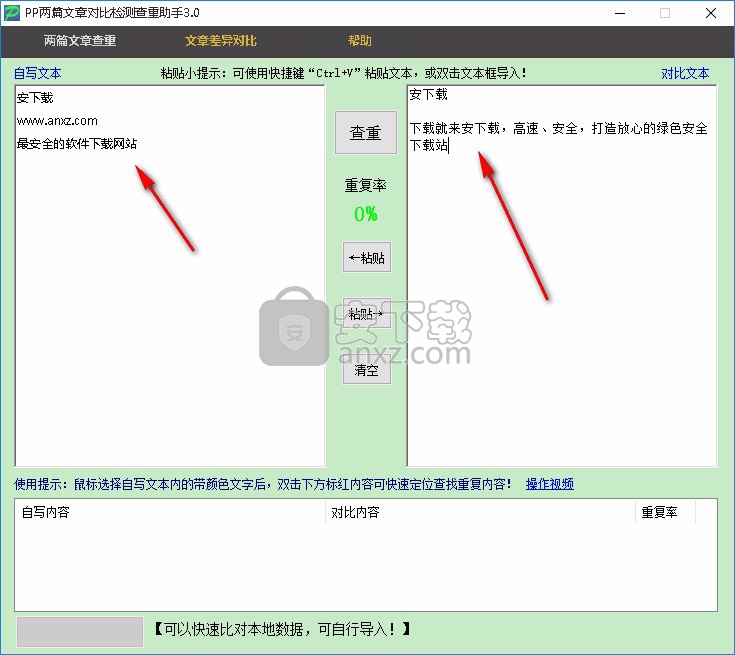Click the 使用提示 instruction text

pos(262,484)
